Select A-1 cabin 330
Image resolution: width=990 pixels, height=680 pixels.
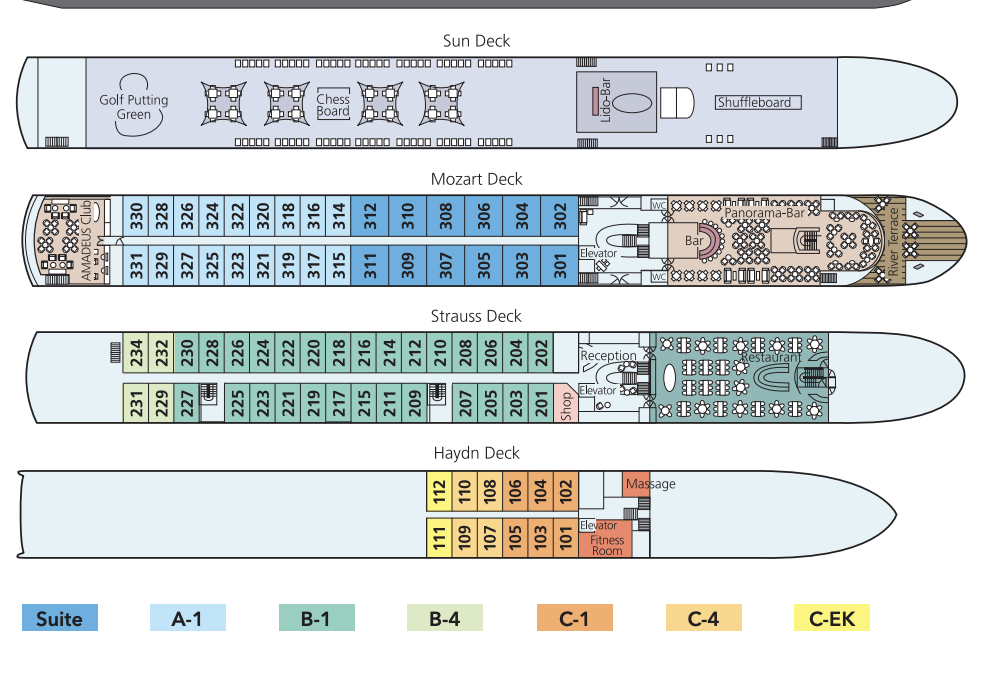pyautogui.click(x=136, y=216)
